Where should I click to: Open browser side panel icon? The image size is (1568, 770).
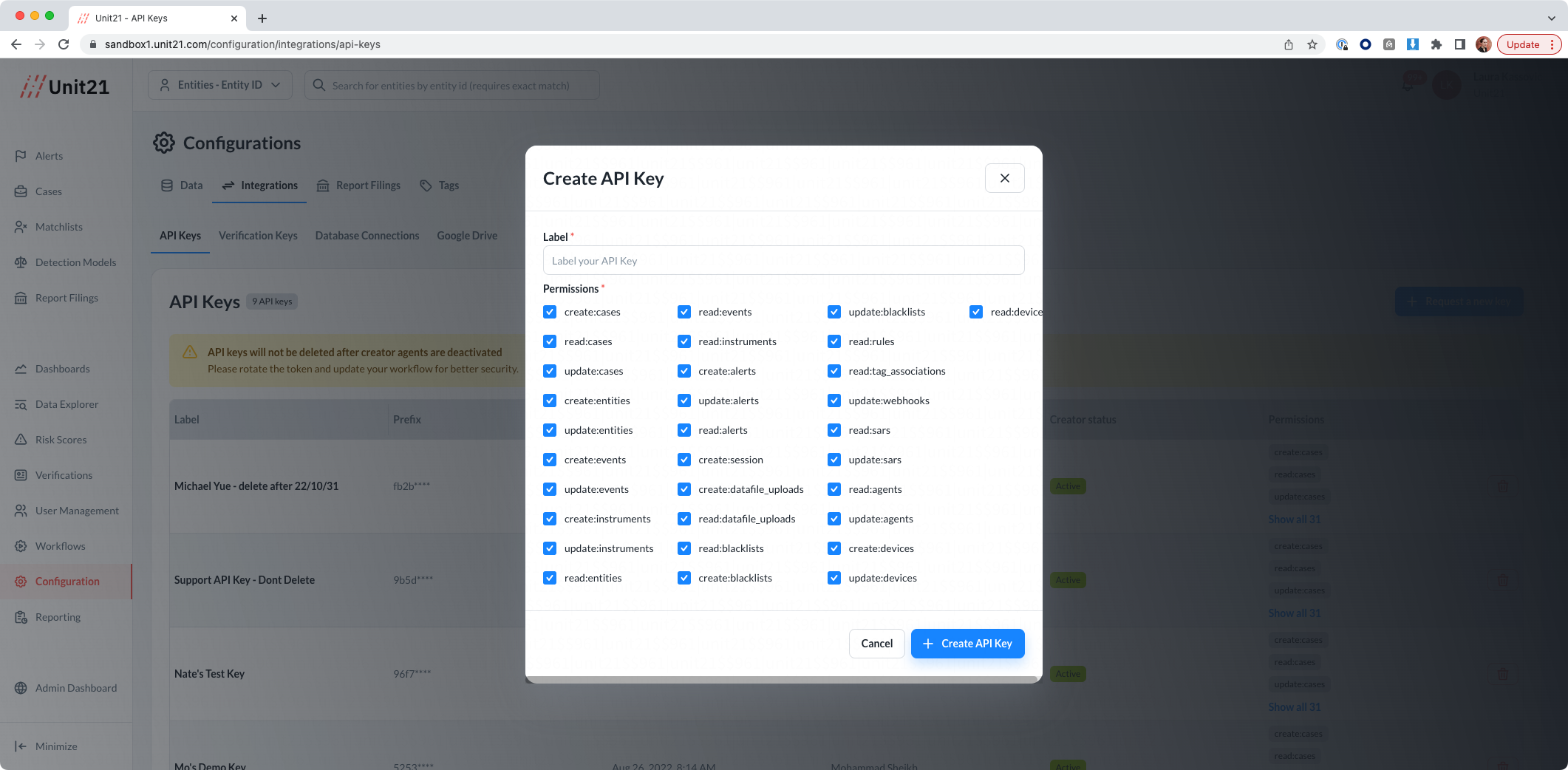tap(1460, 44)
